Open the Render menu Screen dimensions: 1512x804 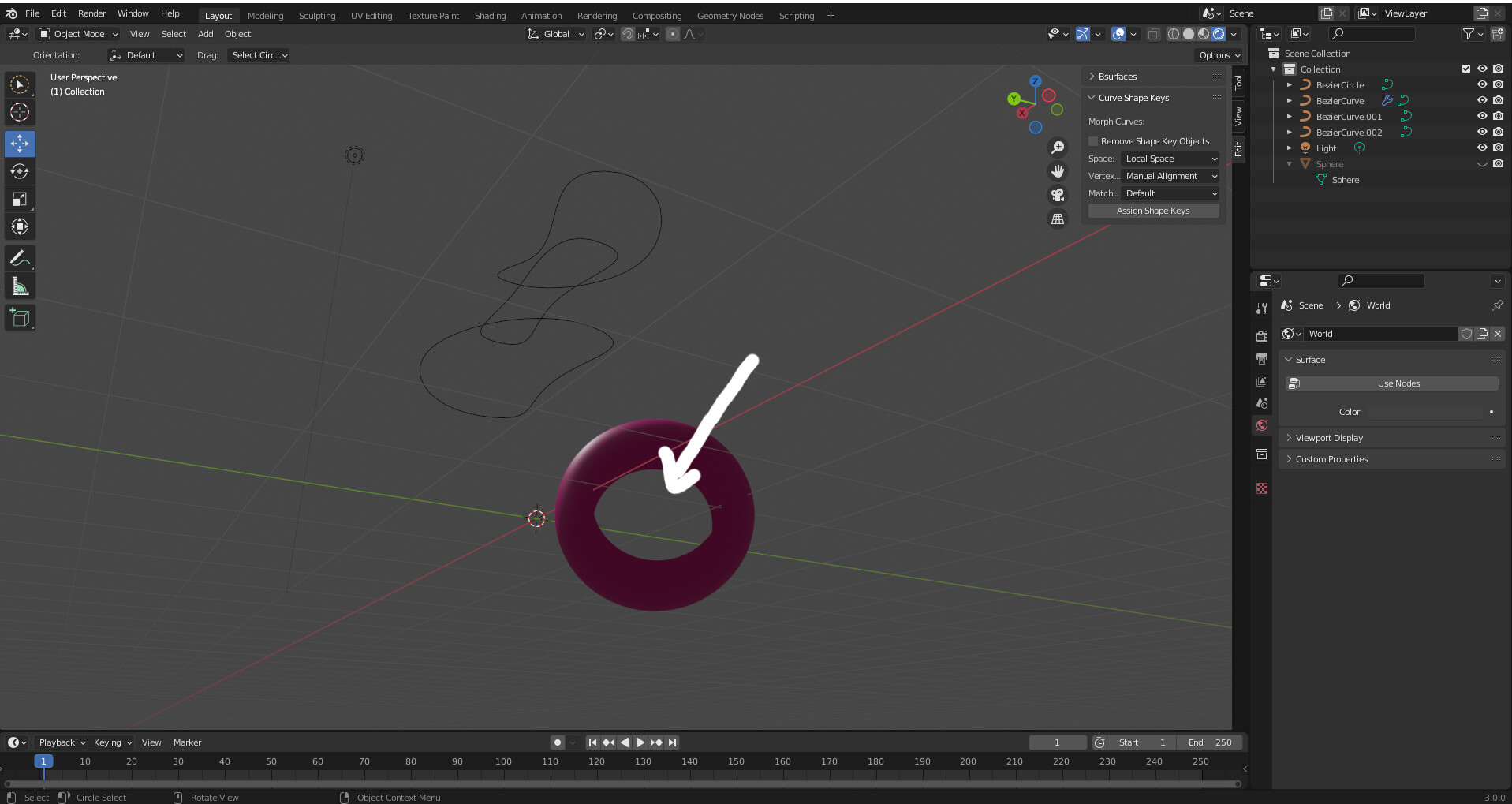pyautogui.click(x=91, y=13)
